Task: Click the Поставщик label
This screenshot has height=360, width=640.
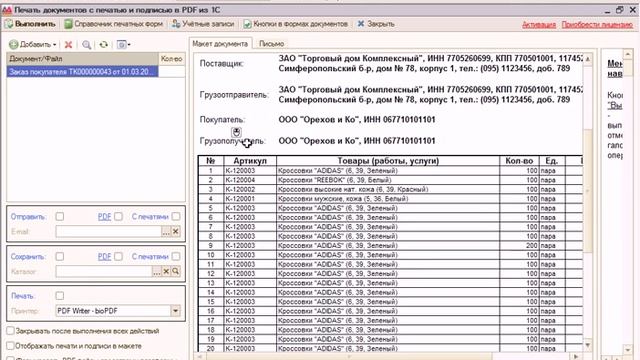Action: click(222, 64)
